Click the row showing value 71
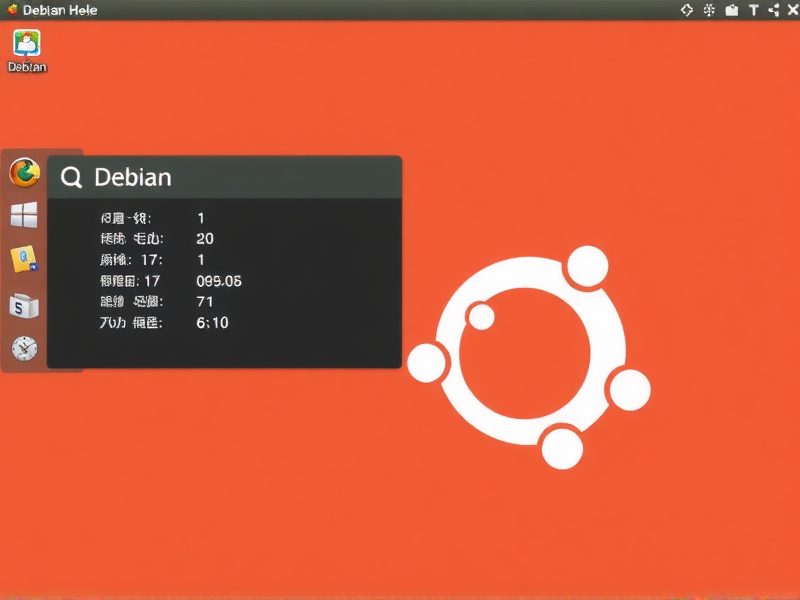This screenshot has height=600, width=800. tap(205, 302)
